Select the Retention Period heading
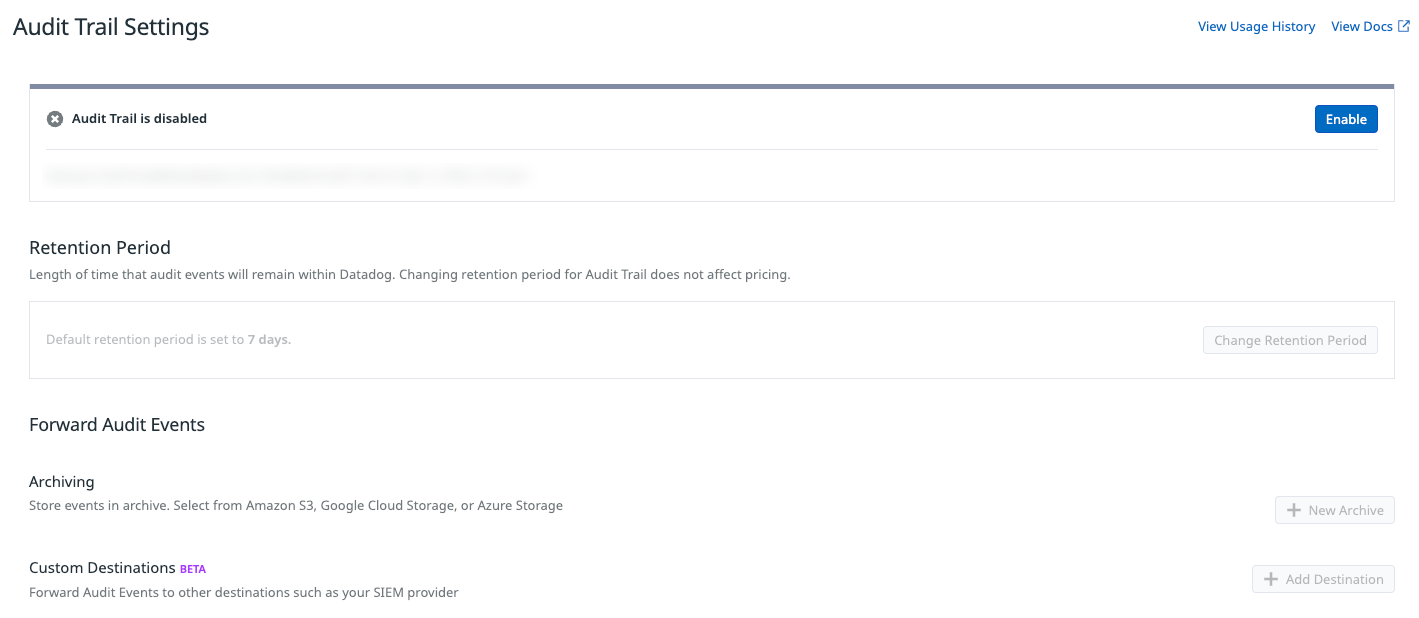The width and height of the screenshot is (1419, 618). click(x=100, y=248)
